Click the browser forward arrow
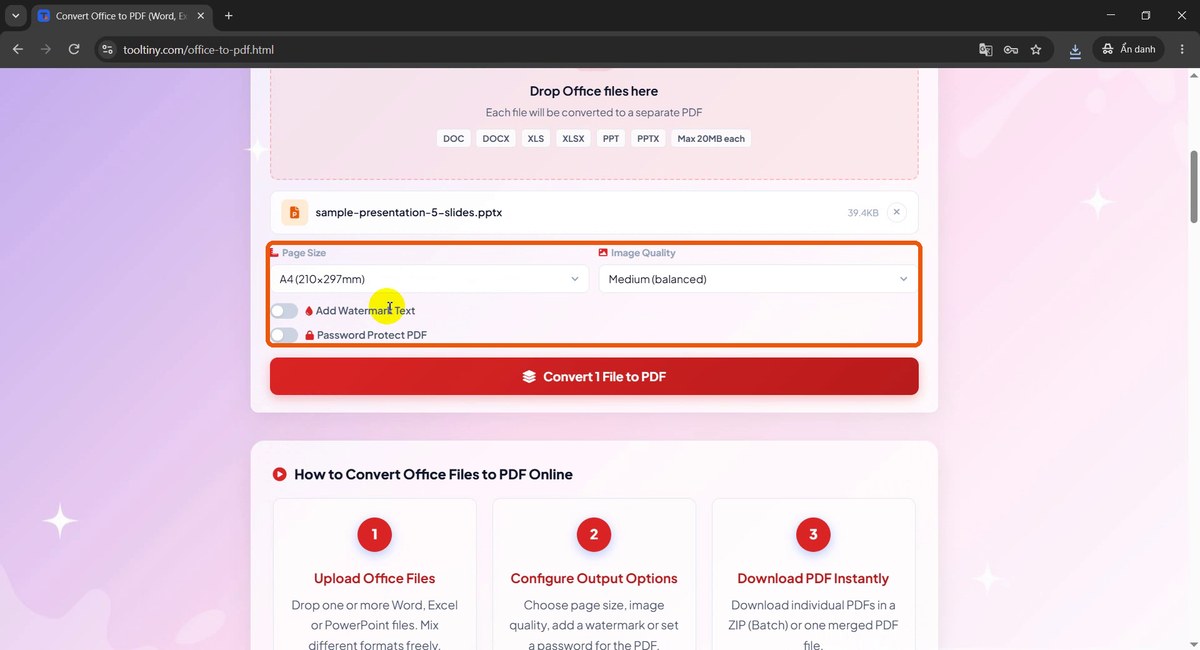The height and width of the screenshot is (650, 1200). [46, 49]
